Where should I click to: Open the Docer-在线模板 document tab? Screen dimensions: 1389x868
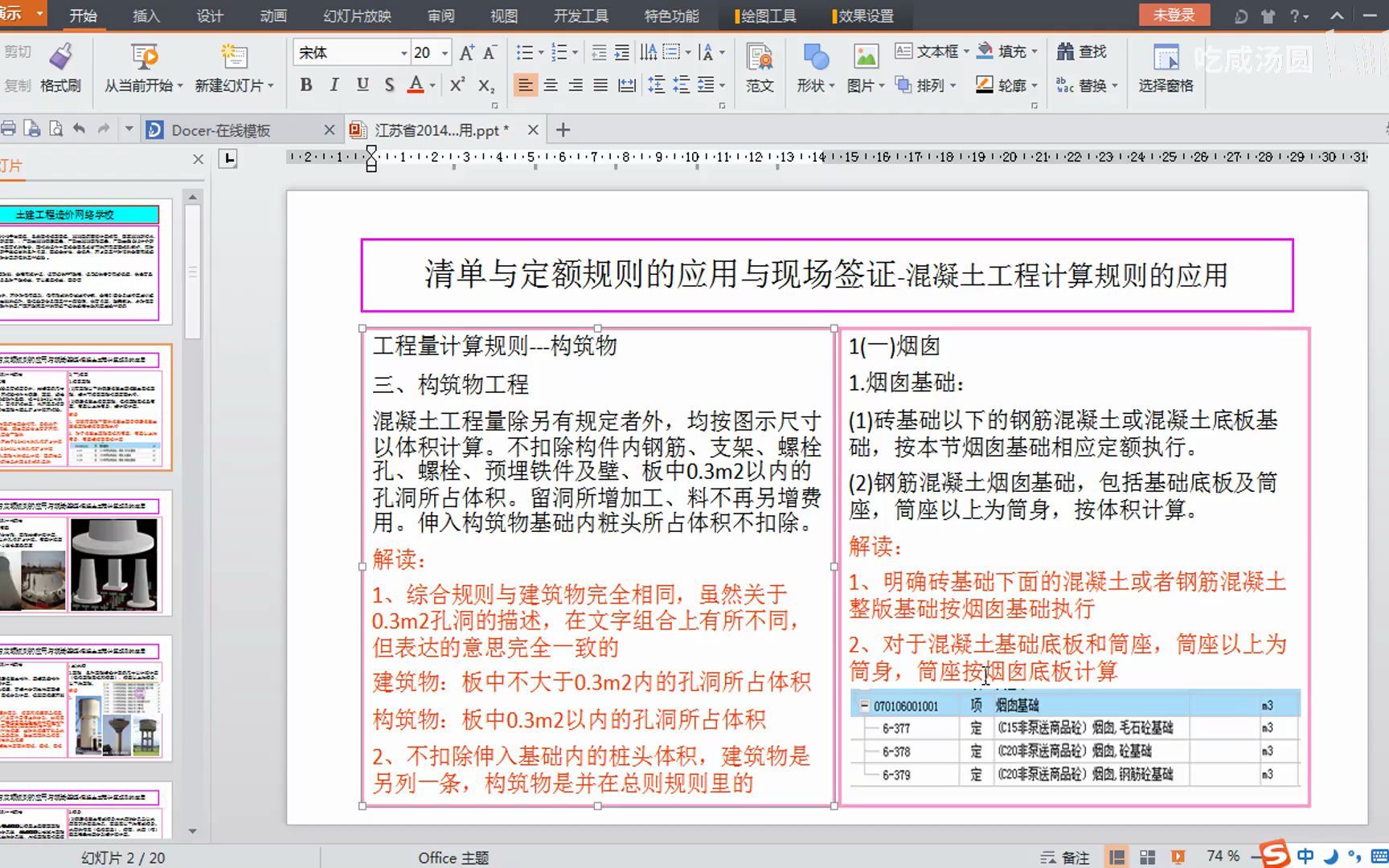click(x=221, y=129)
